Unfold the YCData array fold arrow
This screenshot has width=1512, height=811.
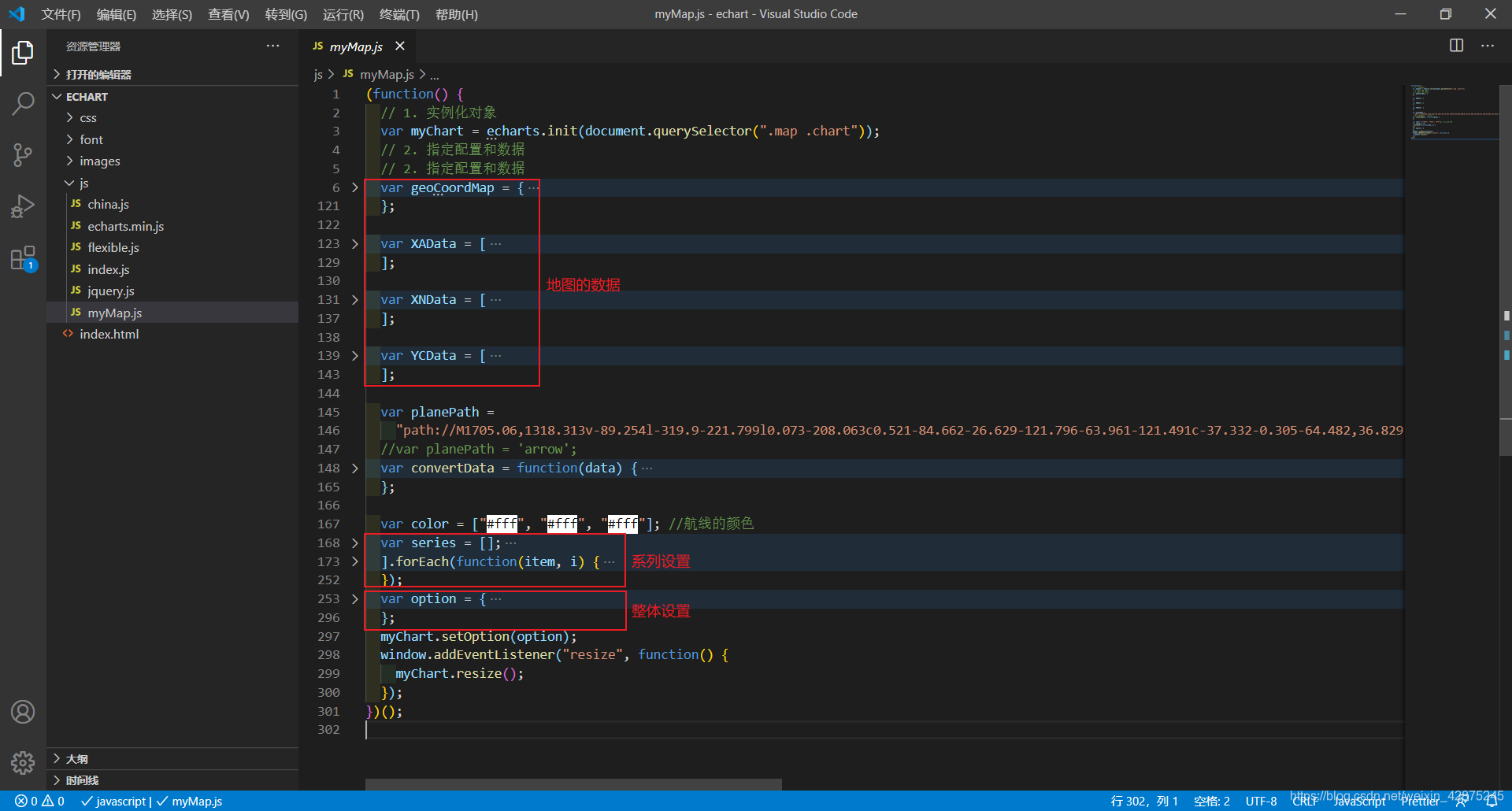coord(355,356)
